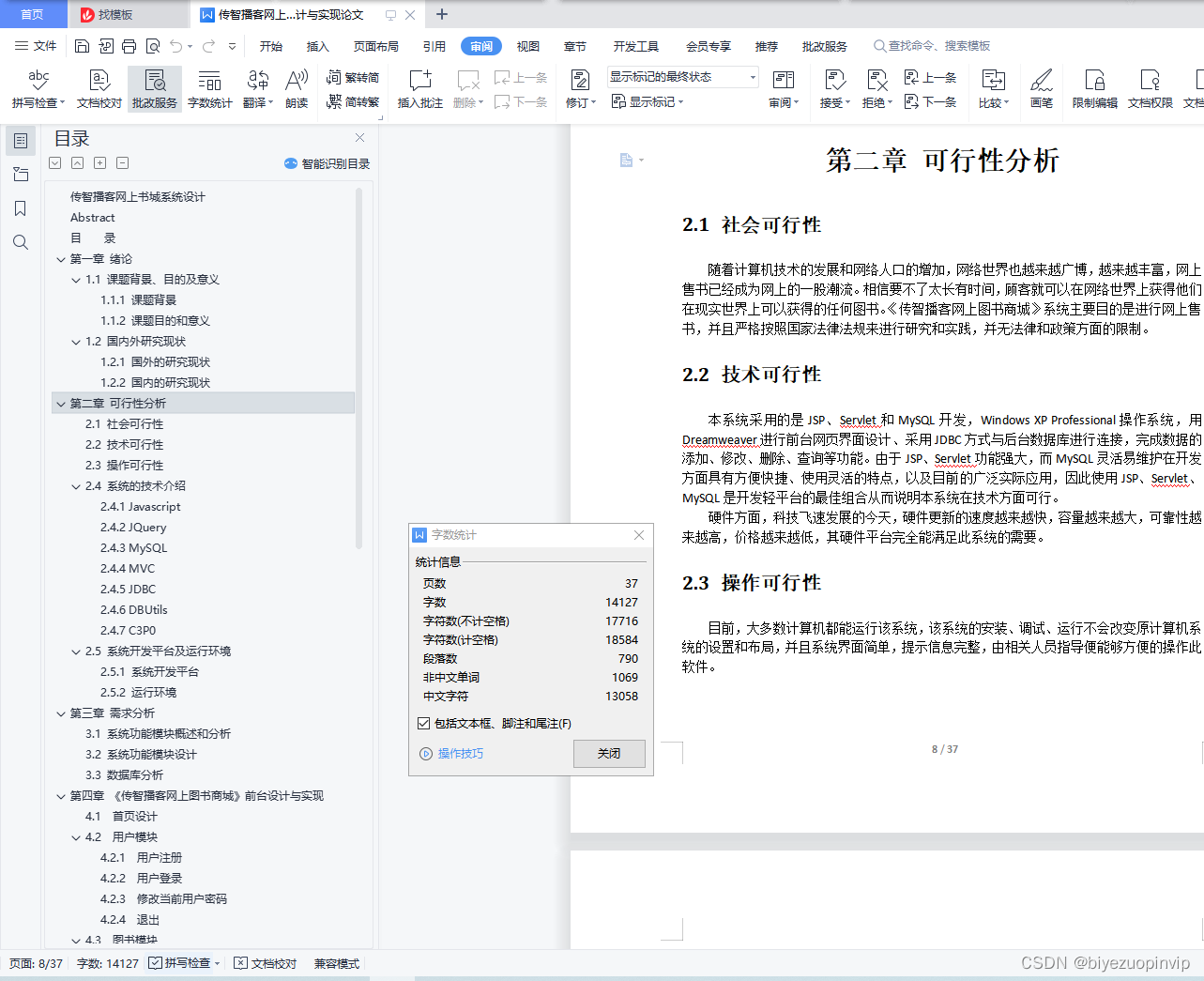The width and height of the screenshot is (1204, 981).
Task: Open the search sidebar icon
Action: 21,242
